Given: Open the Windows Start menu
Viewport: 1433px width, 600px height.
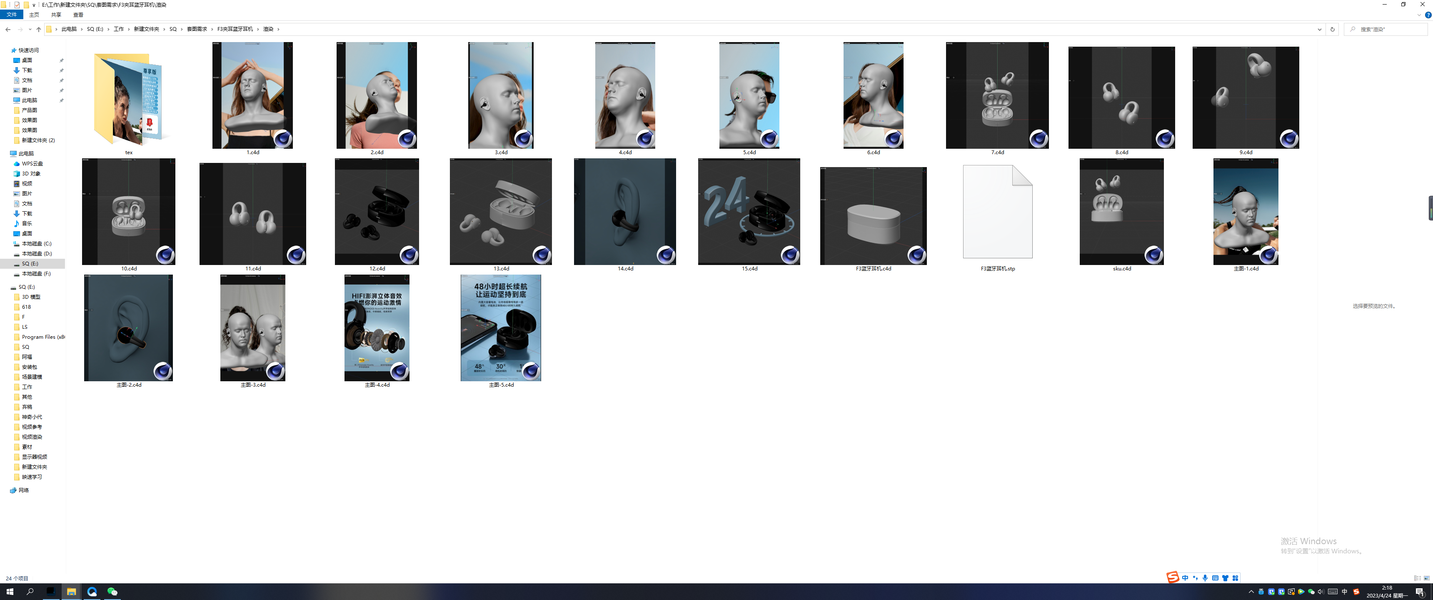Looking at the screenshot, I should click(9, 592).
